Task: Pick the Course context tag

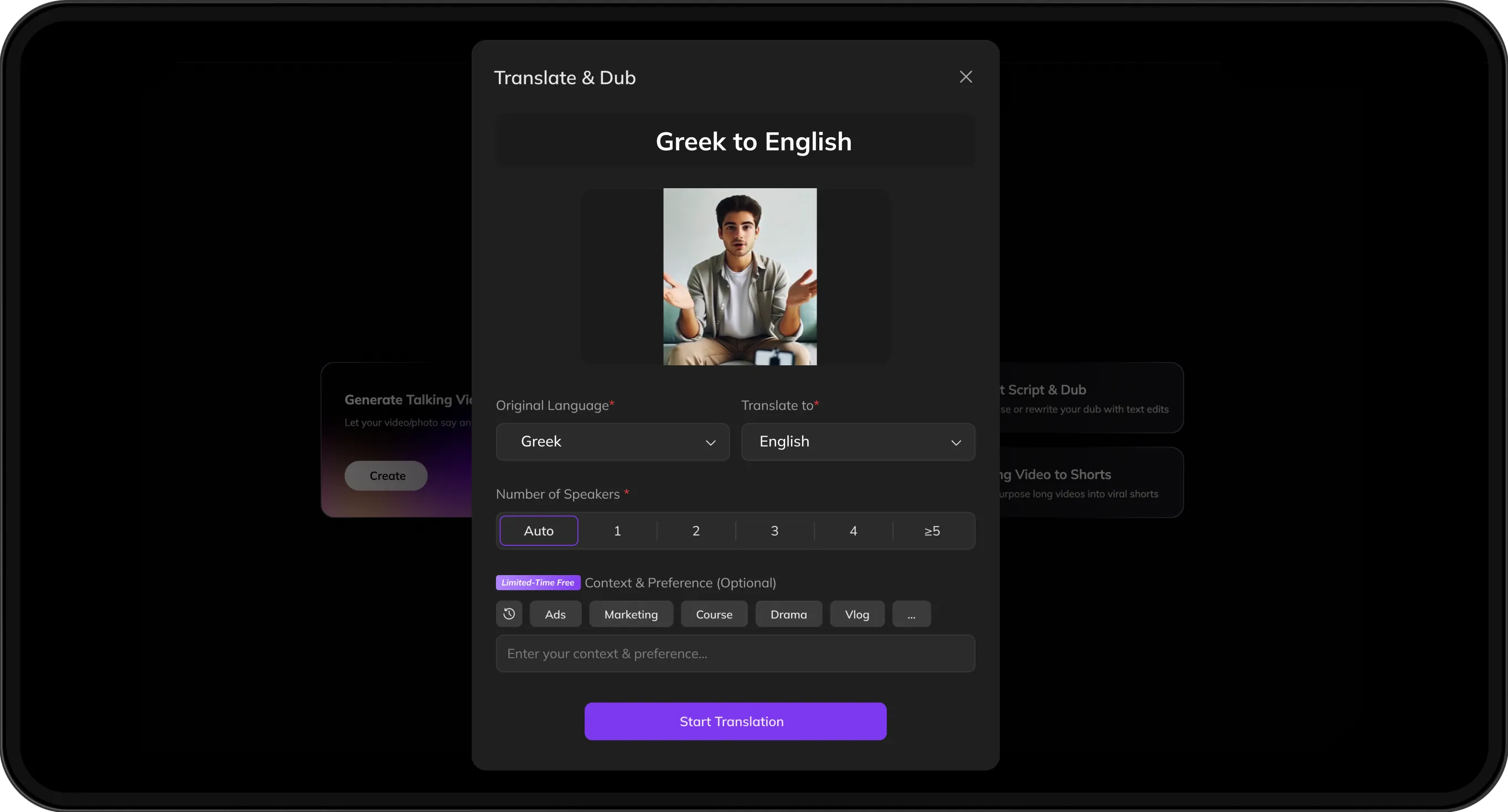Action: [x=714, y=614]
